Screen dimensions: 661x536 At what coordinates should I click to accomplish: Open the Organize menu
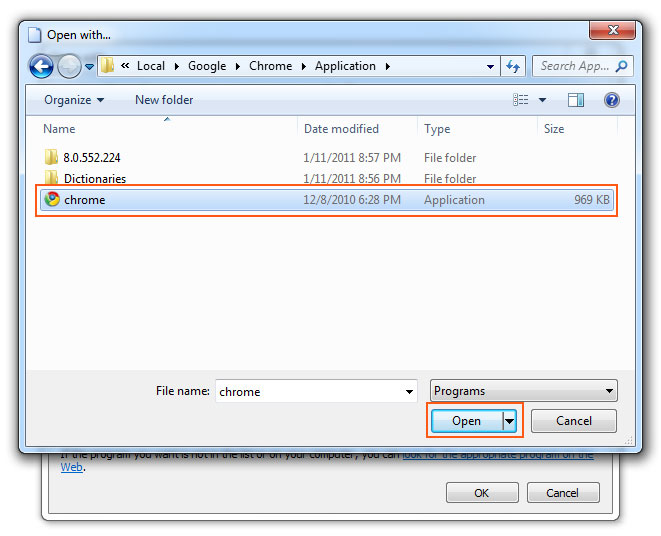[74, 100]
